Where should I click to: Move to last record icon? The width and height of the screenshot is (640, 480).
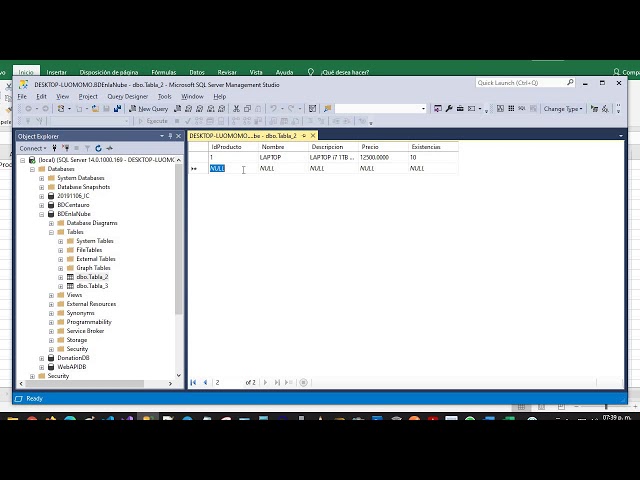pos(277,382)
